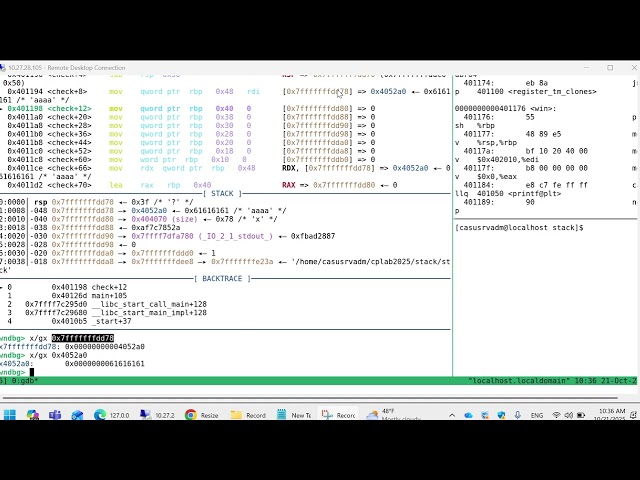Click the 0x4011b8 <check+44> instruction
The width and height of the screenshot is (640, 480).
(x=49, y=142)
